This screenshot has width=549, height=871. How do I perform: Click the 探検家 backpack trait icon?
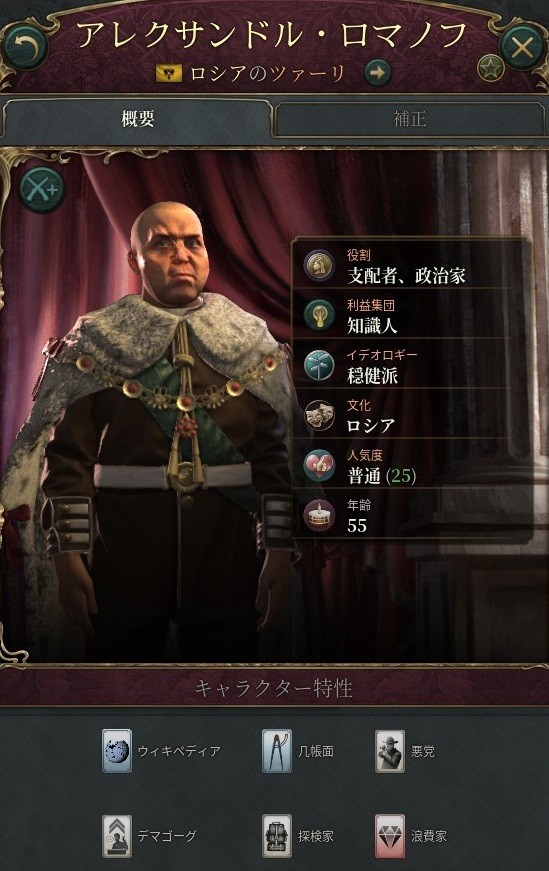pyautogui.click(x=277, y=836)
